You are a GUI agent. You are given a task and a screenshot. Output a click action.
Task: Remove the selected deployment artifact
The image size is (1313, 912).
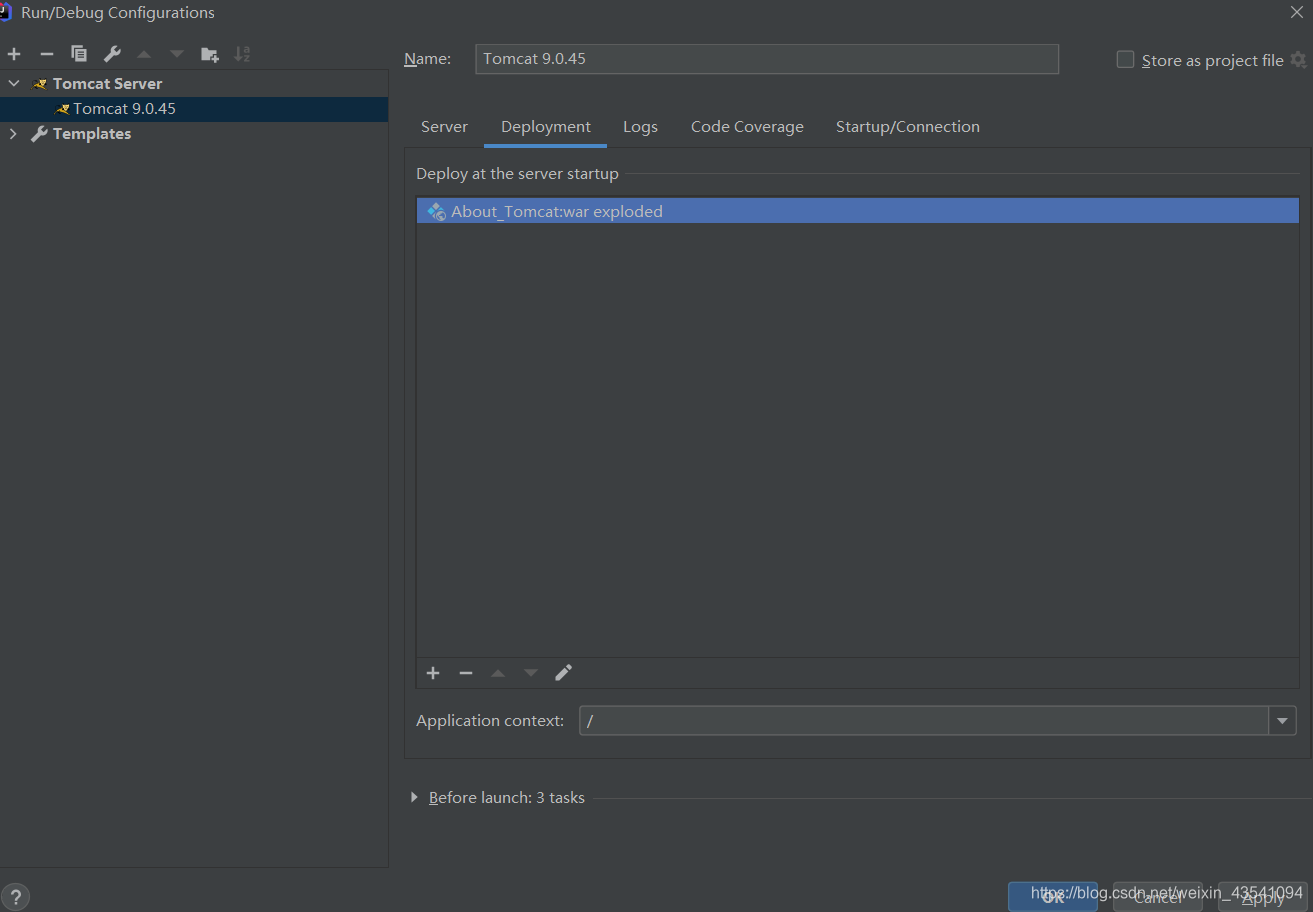click(466, 673)
